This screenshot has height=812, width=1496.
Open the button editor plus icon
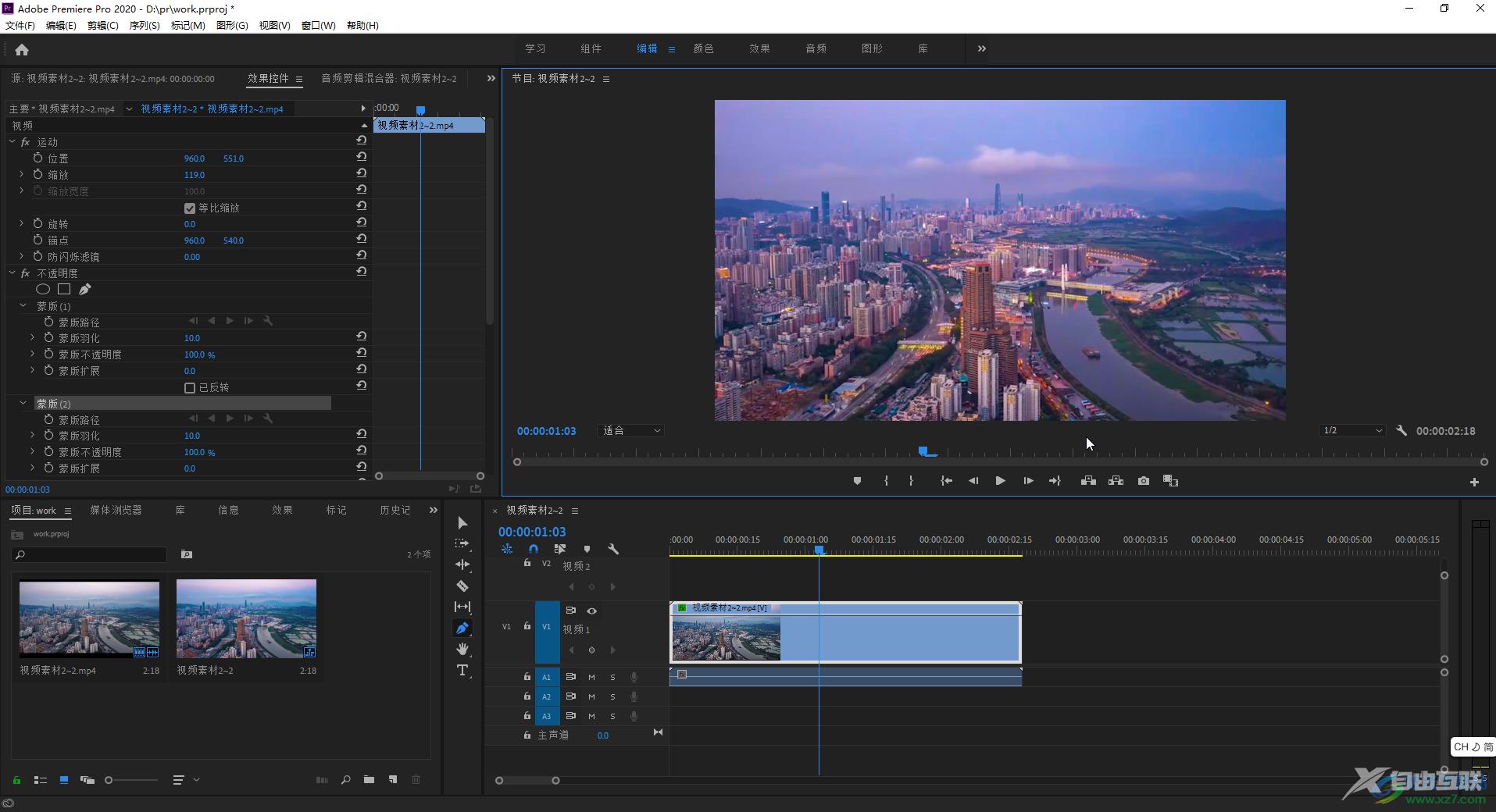[1474, 483]
